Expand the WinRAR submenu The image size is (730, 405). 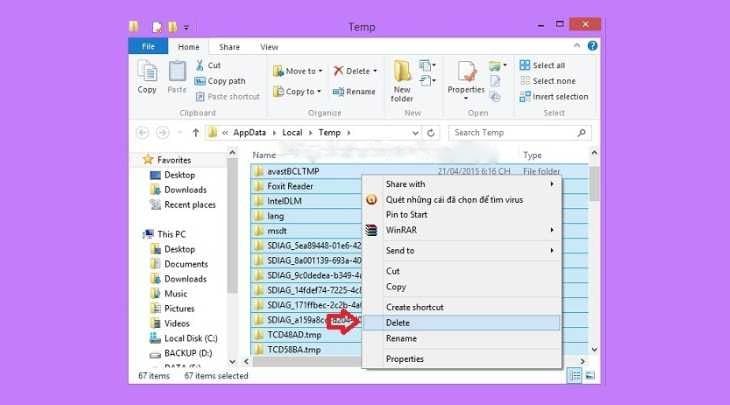point(462,230)
